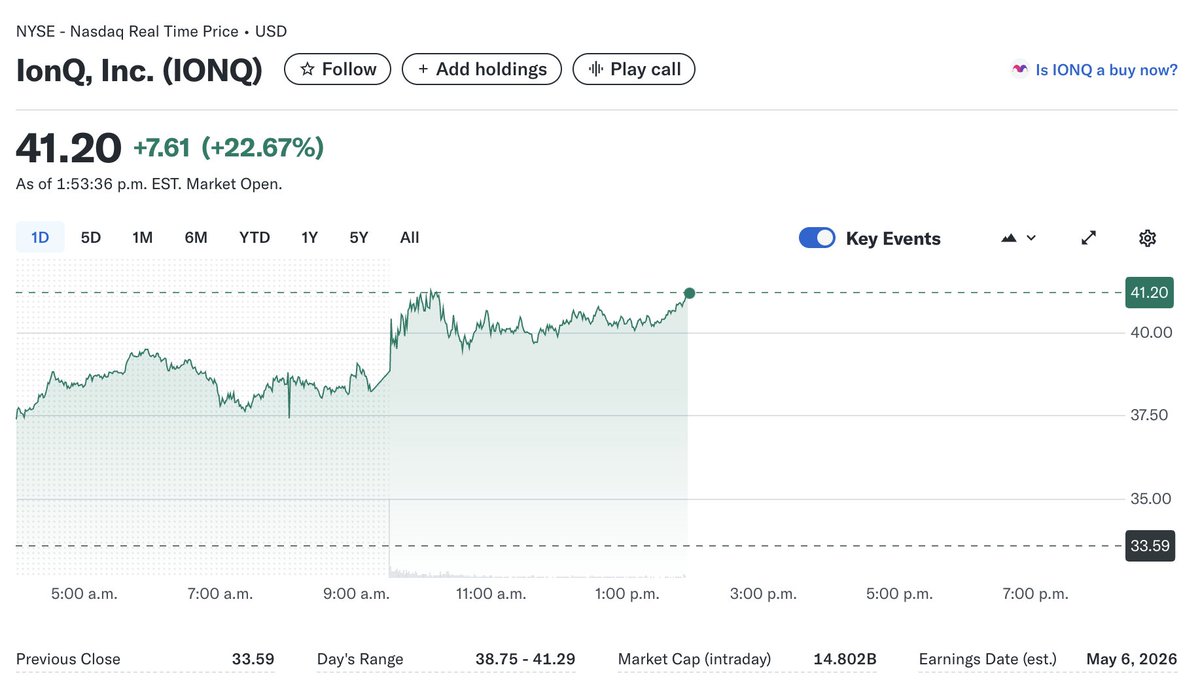Click the Play call button
Image resolution: width=1200 pixels, height=682 pixels.
coord(633,68)
